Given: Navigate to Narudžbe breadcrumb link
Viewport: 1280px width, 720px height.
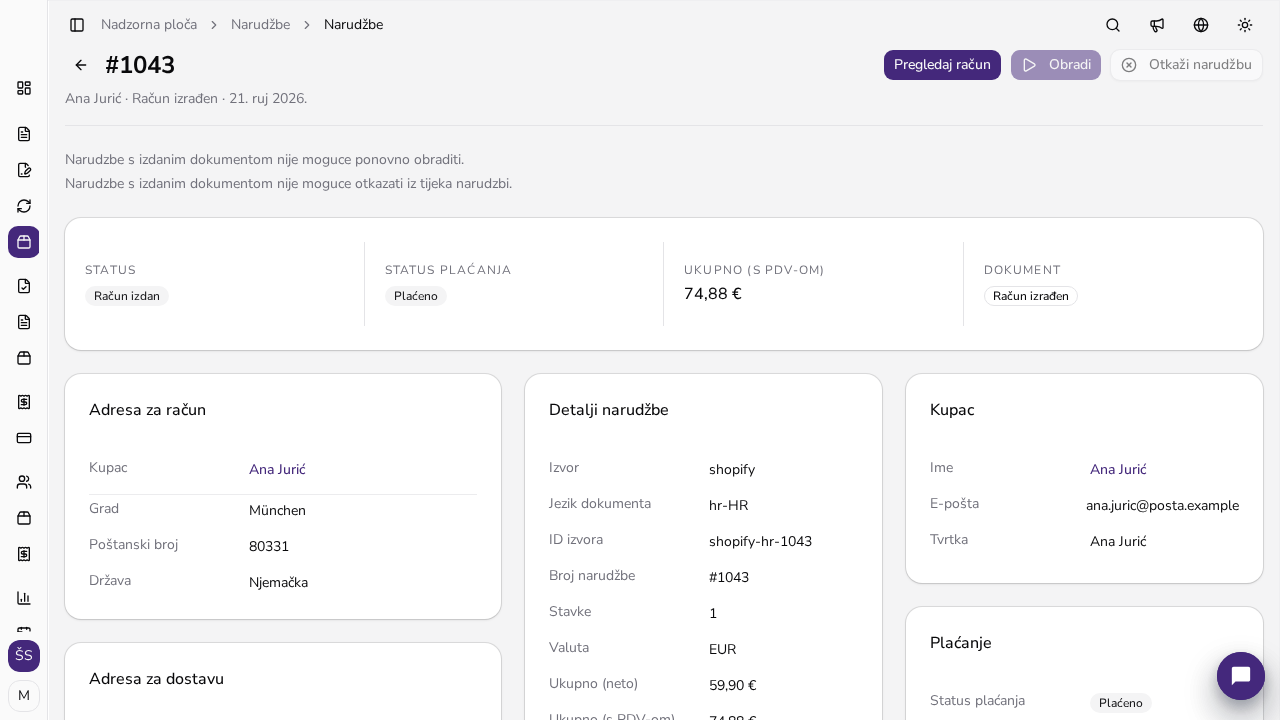Looking at the screenshot, I should [x=260, y=25].
